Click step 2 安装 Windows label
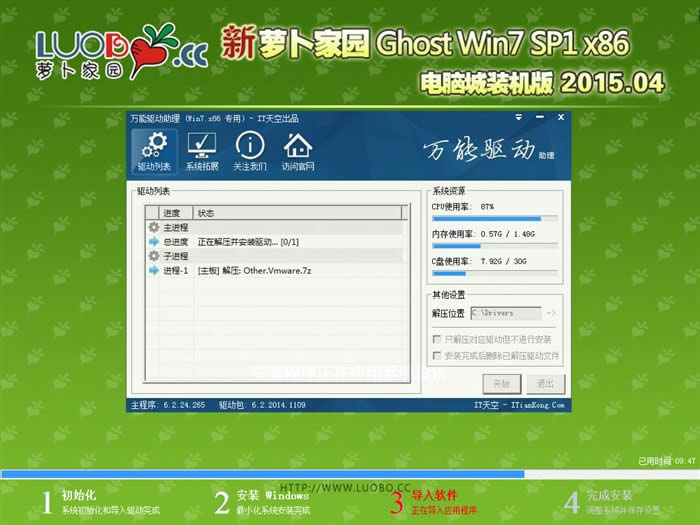 (273, 495)
